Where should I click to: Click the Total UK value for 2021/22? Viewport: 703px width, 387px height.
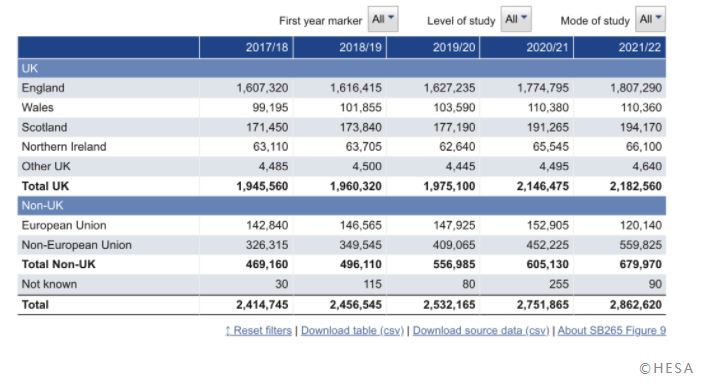click(636, 186)
